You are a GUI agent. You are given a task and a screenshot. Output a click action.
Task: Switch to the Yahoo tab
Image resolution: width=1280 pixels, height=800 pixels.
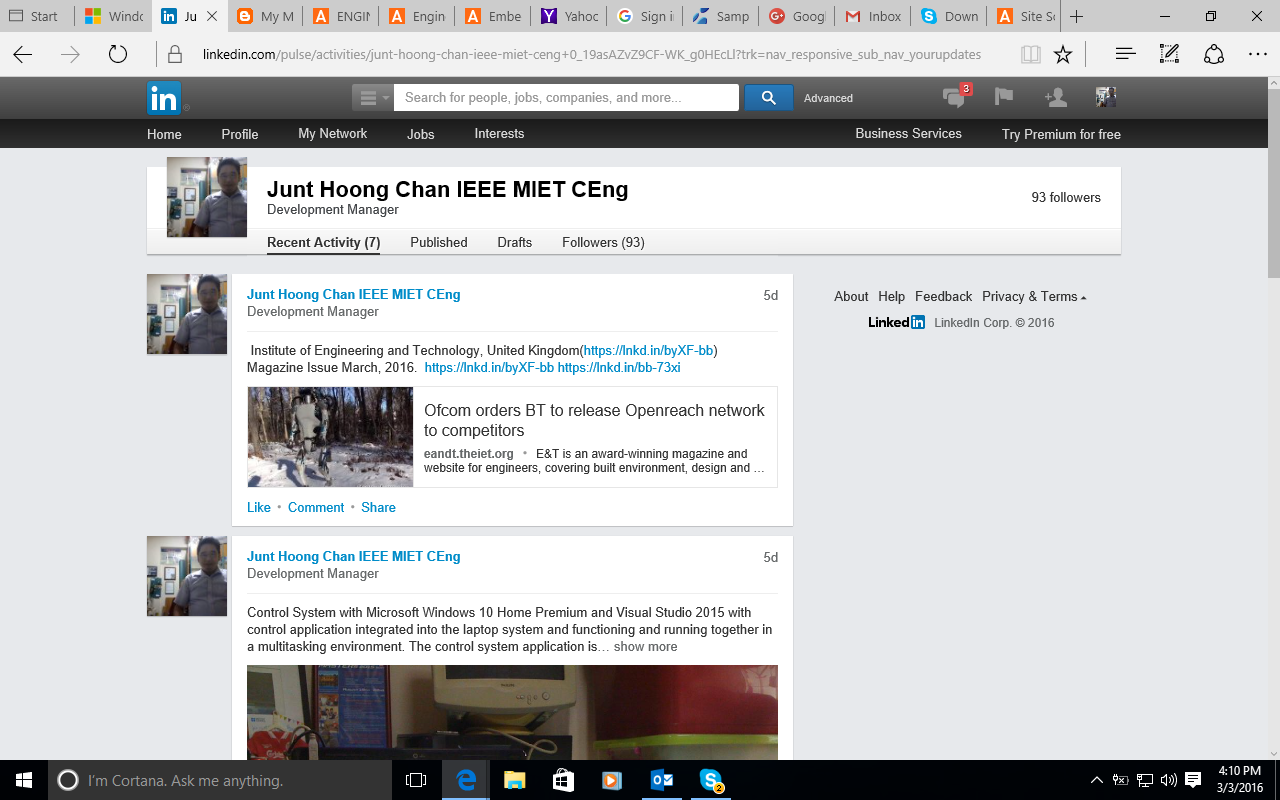click(569, 16)
